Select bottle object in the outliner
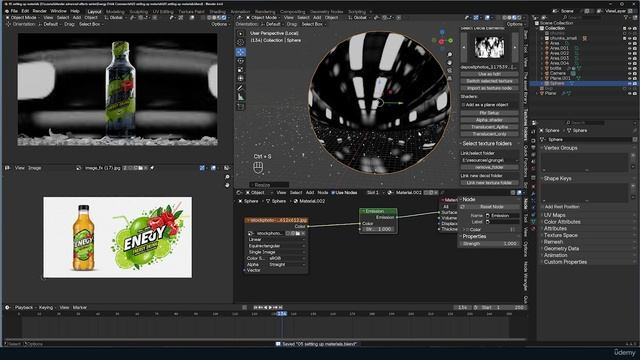This screenshot has height=360, width=640. point(556,68)
